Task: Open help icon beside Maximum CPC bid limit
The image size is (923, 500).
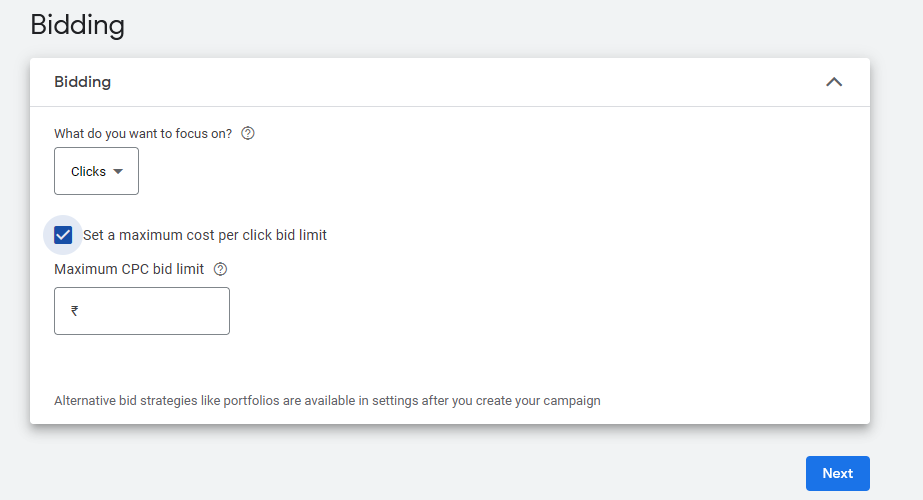Action: [221, 269]
